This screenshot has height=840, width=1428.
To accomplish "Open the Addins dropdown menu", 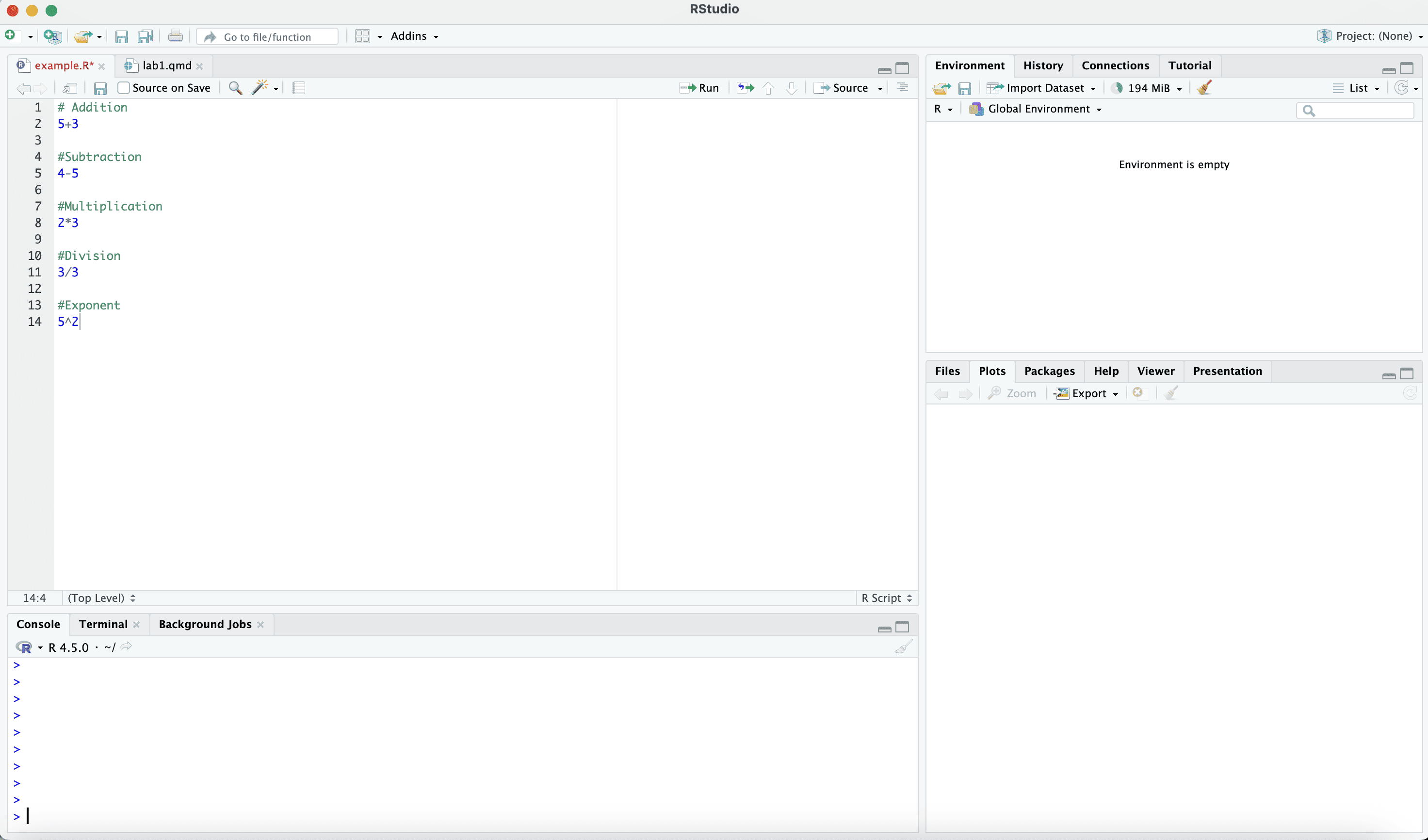I will click(414, 36).
